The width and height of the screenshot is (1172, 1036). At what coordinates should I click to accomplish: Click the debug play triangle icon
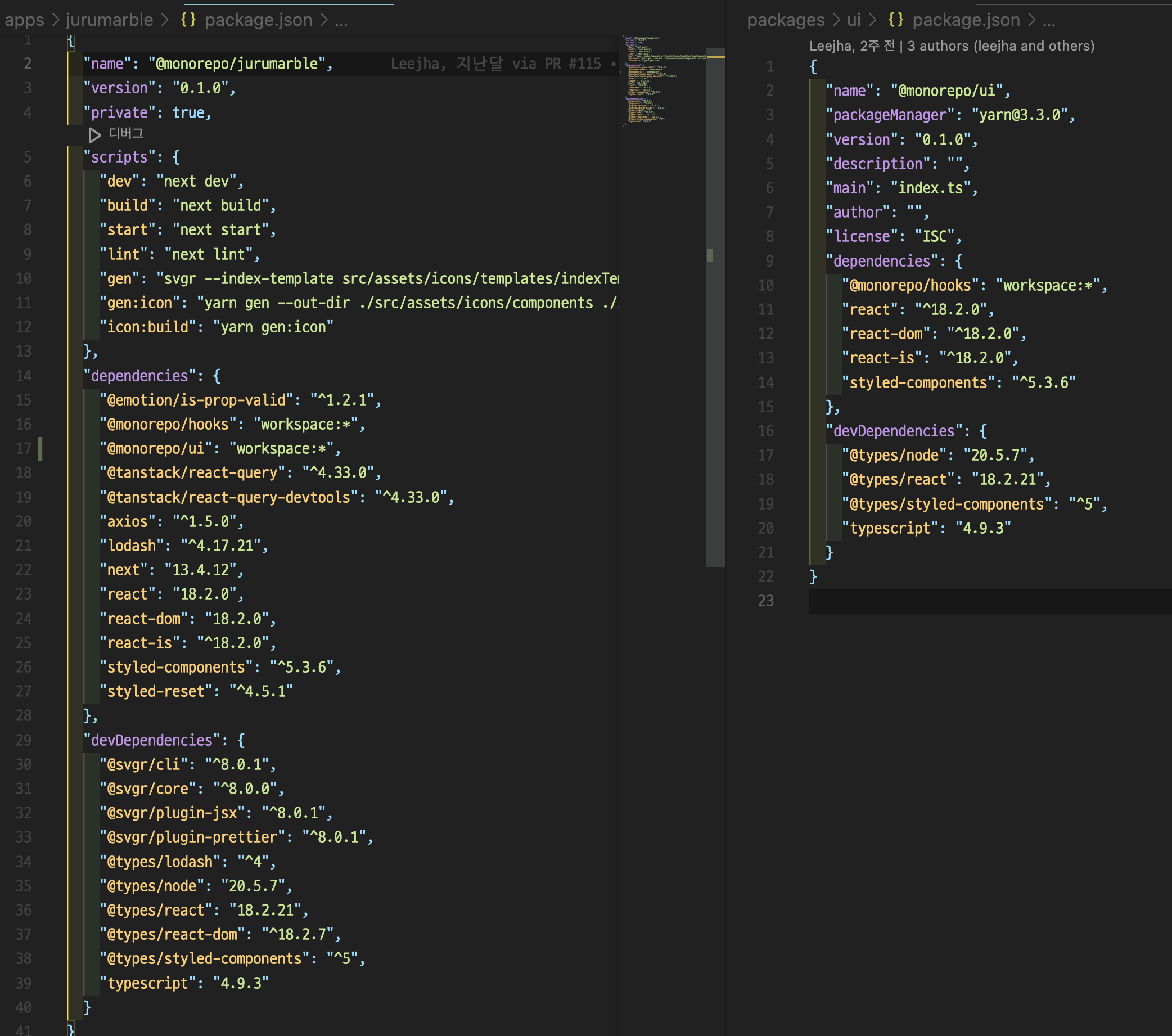pyautogui.click(x=94, y=135)
